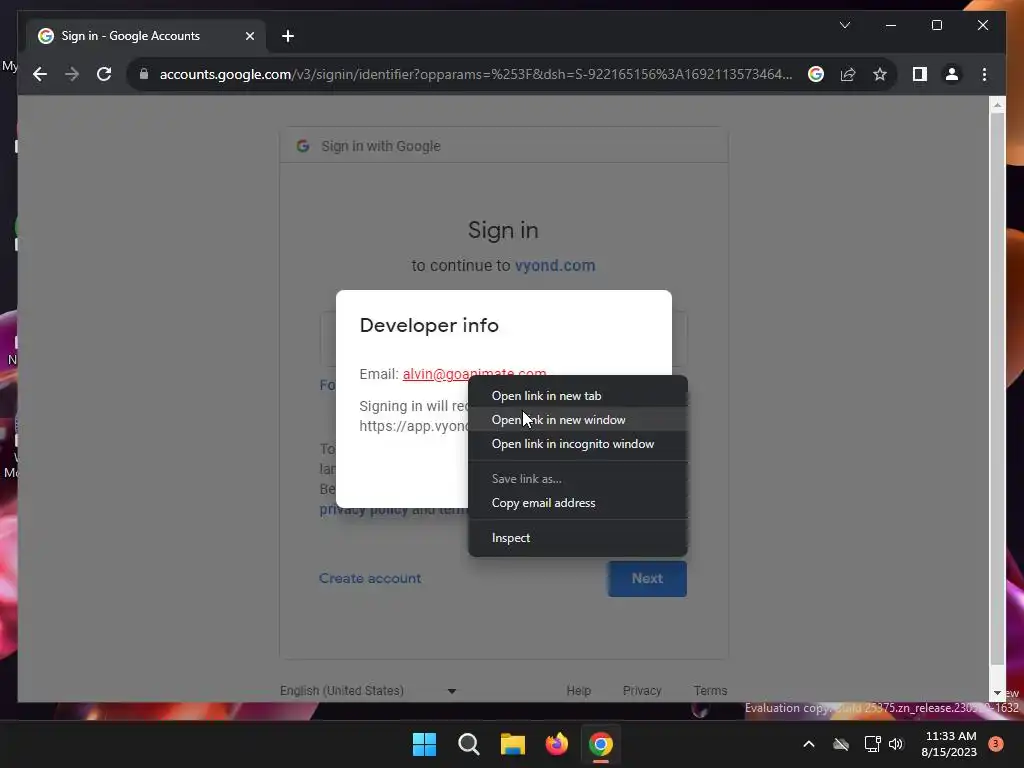Open the Help link

pos(579,690)
